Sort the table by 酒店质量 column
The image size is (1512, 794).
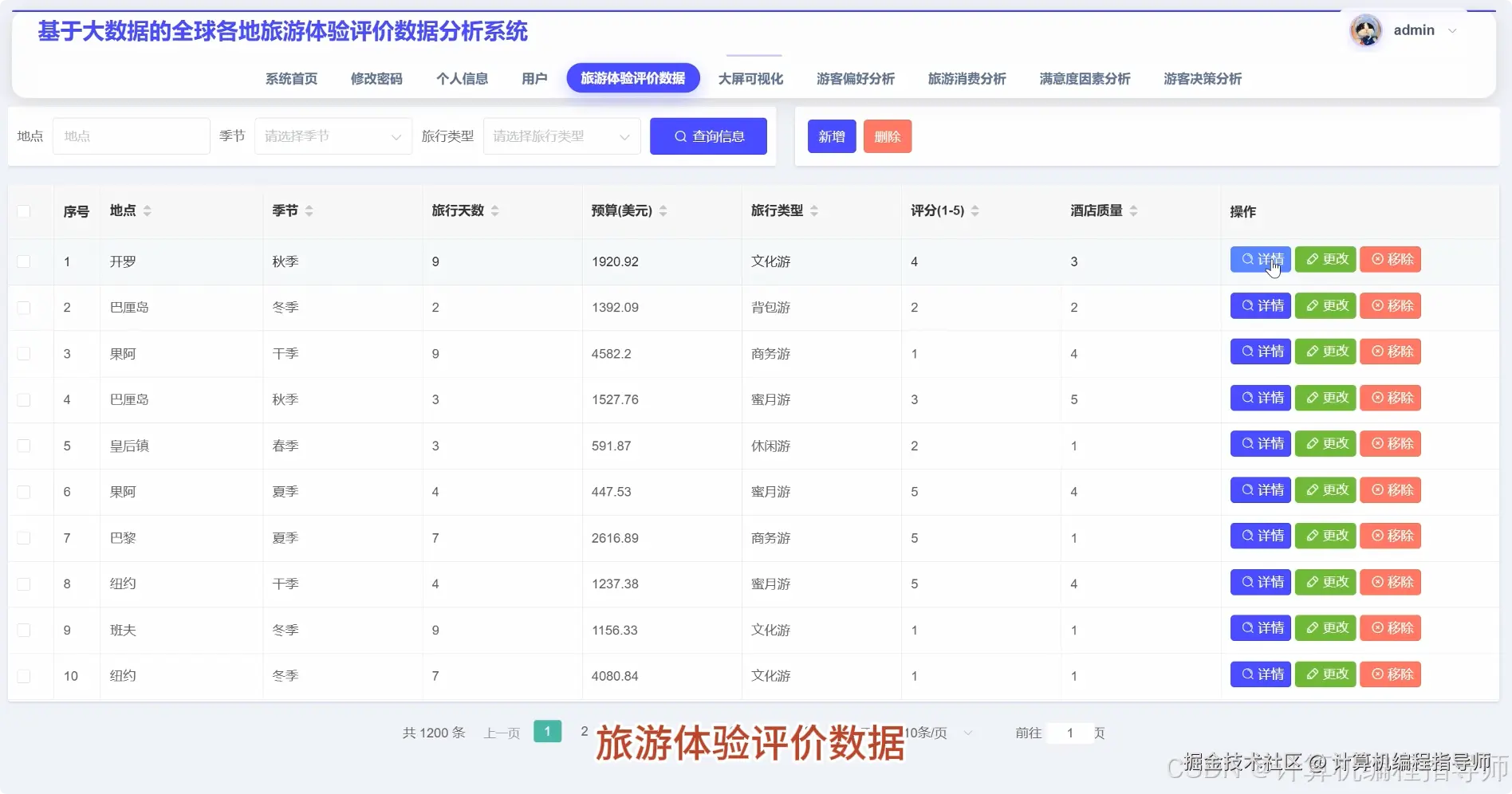point(1136,210)
